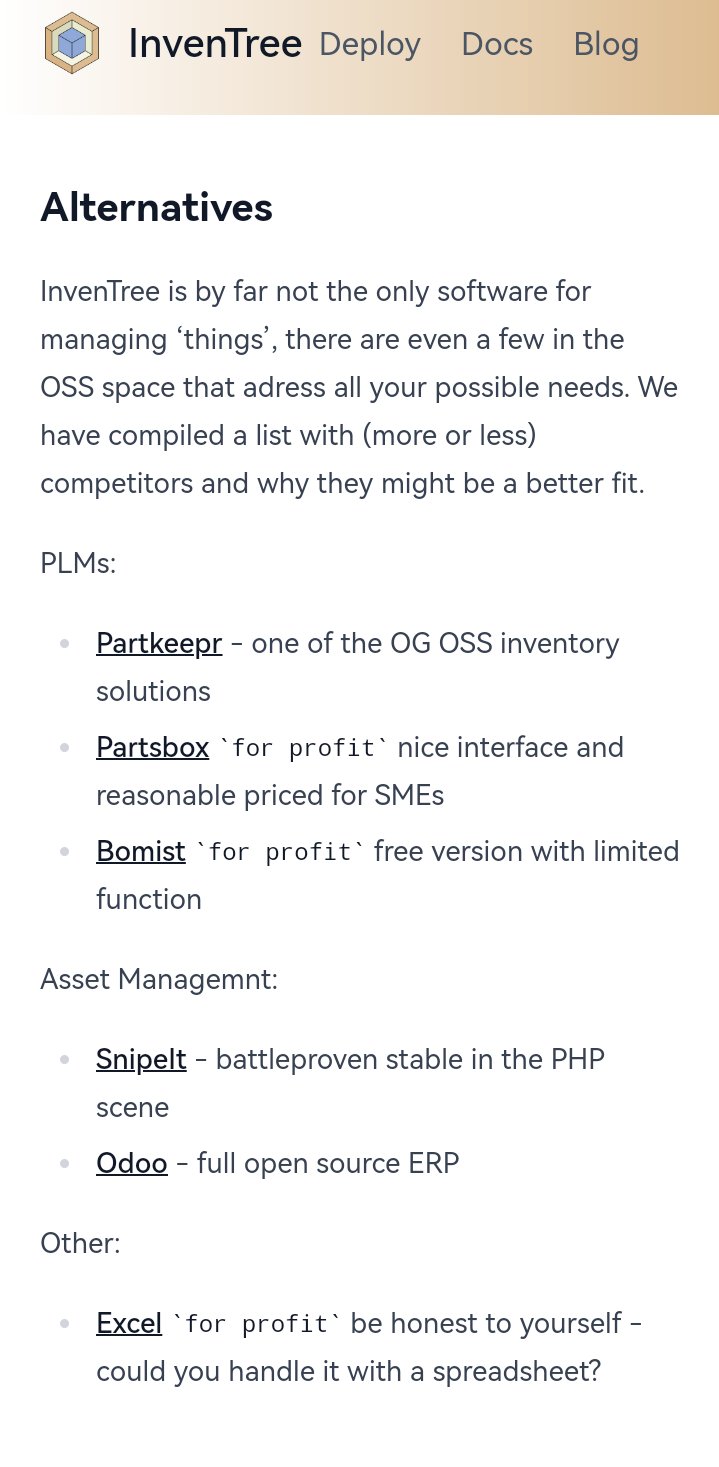Click the InvenTree site title text

point(215,44)
